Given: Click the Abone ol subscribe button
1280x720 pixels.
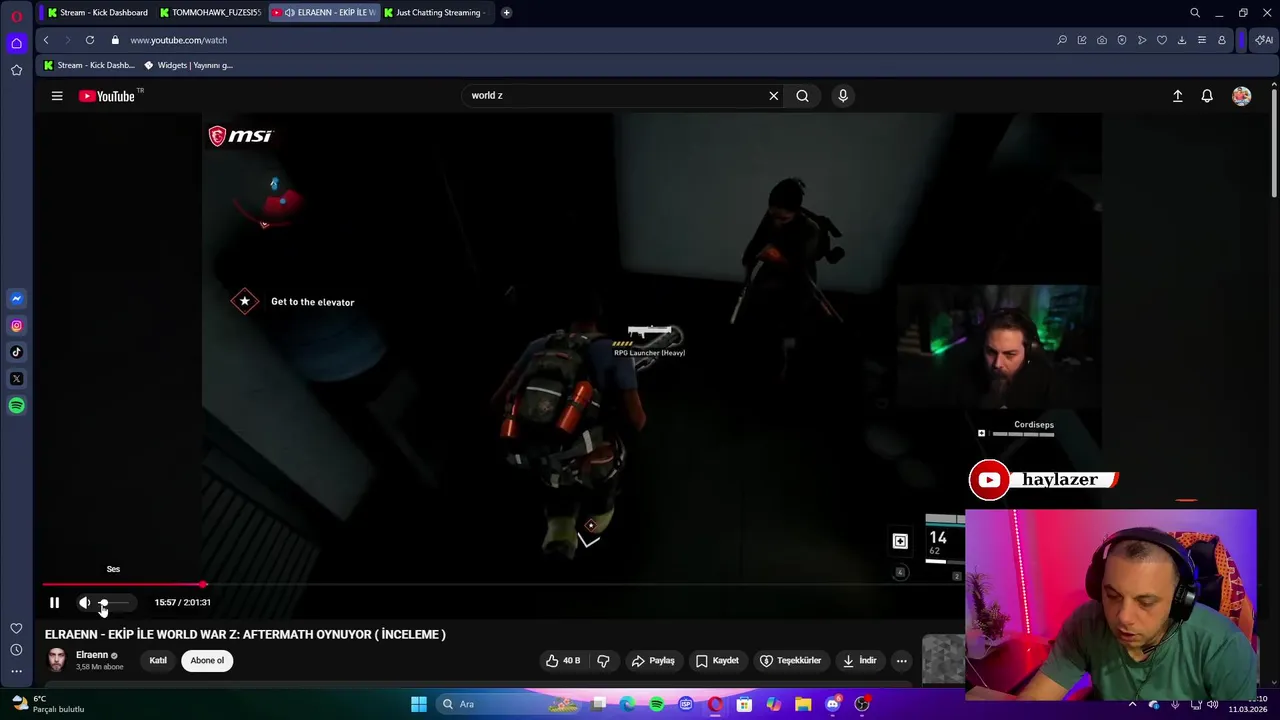Looking at the screenshot, I should (x=207, y=660).
